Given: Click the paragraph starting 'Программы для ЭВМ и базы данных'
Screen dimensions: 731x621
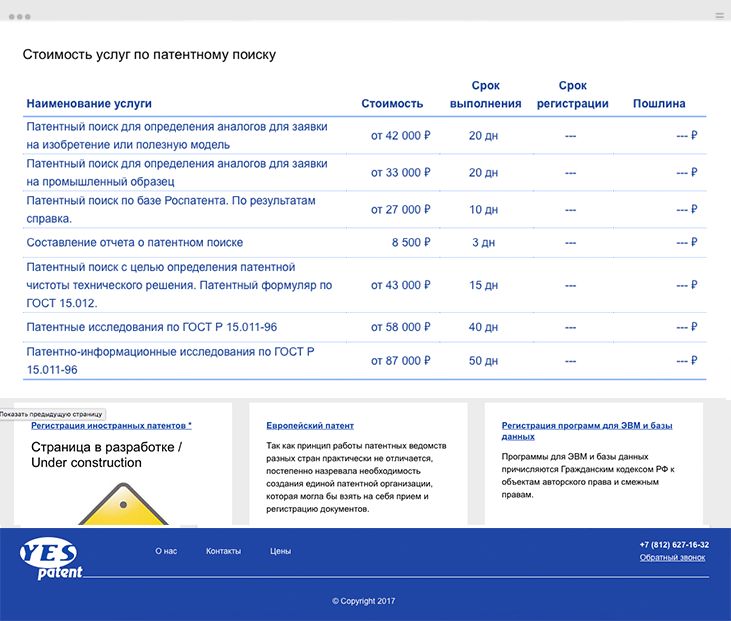Looking at the screenshot, I should point(588,476).
